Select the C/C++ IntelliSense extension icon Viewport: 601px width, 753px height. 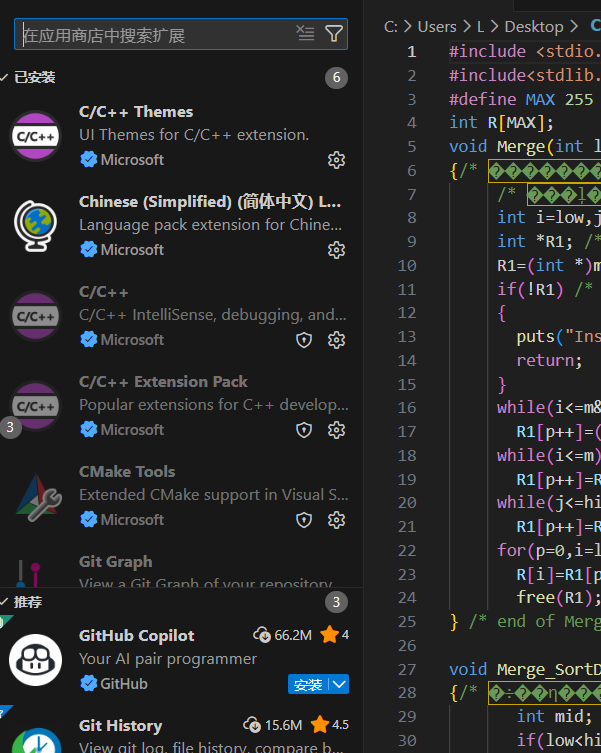(36, 316)
